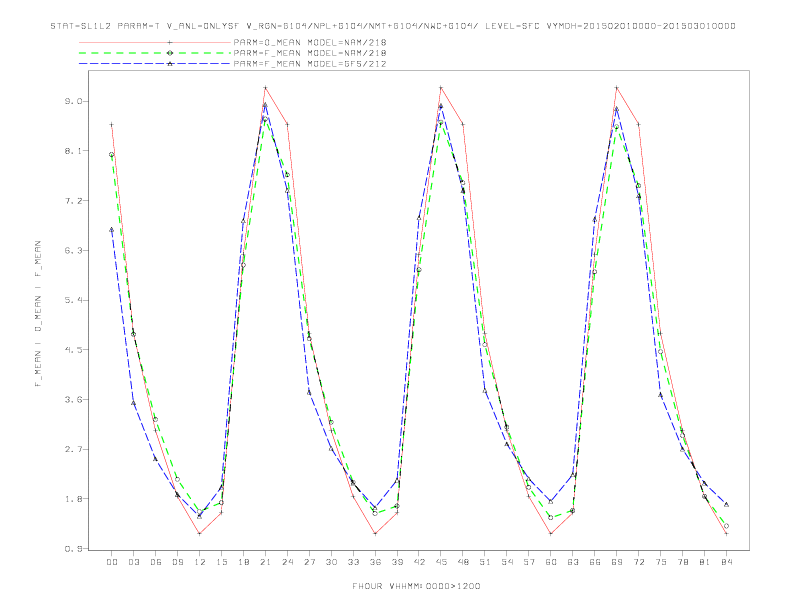Click y-axis tick label 4.5
Screen dimensions: 792x612
pos(73,350)
